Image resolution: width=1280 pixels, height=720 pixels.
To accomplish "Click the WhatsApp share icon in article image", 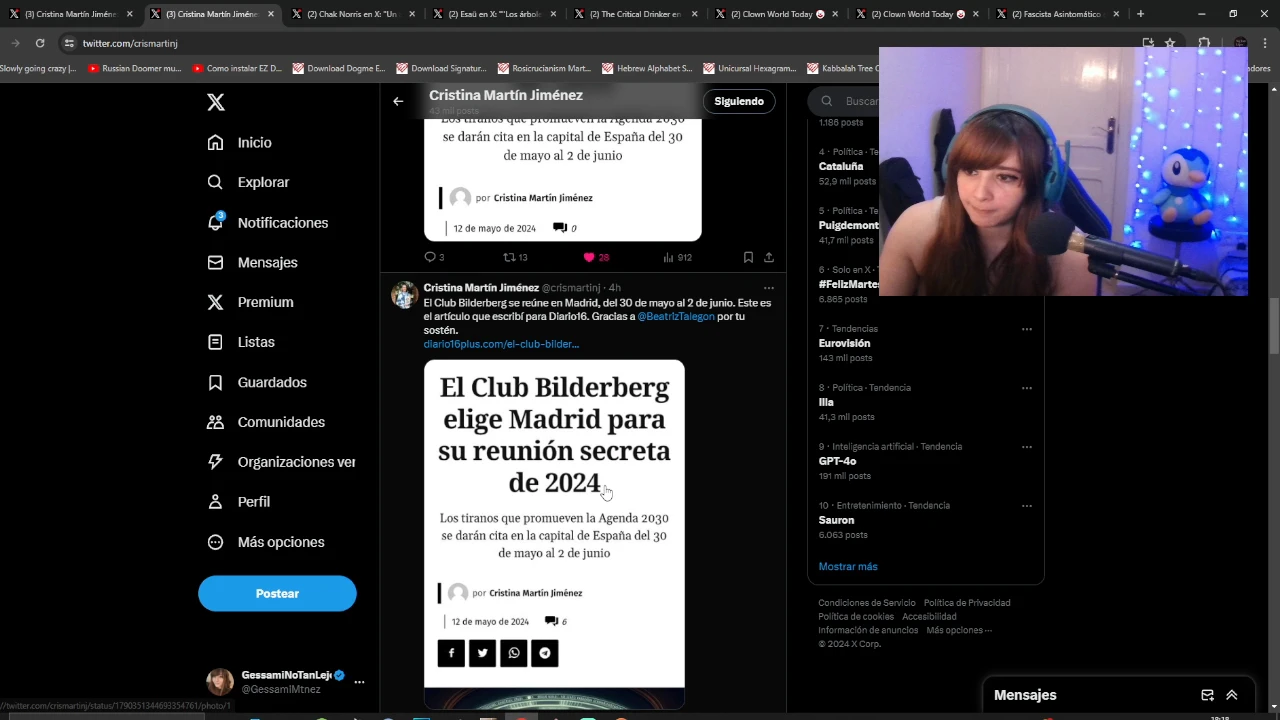I will point(513,653).
